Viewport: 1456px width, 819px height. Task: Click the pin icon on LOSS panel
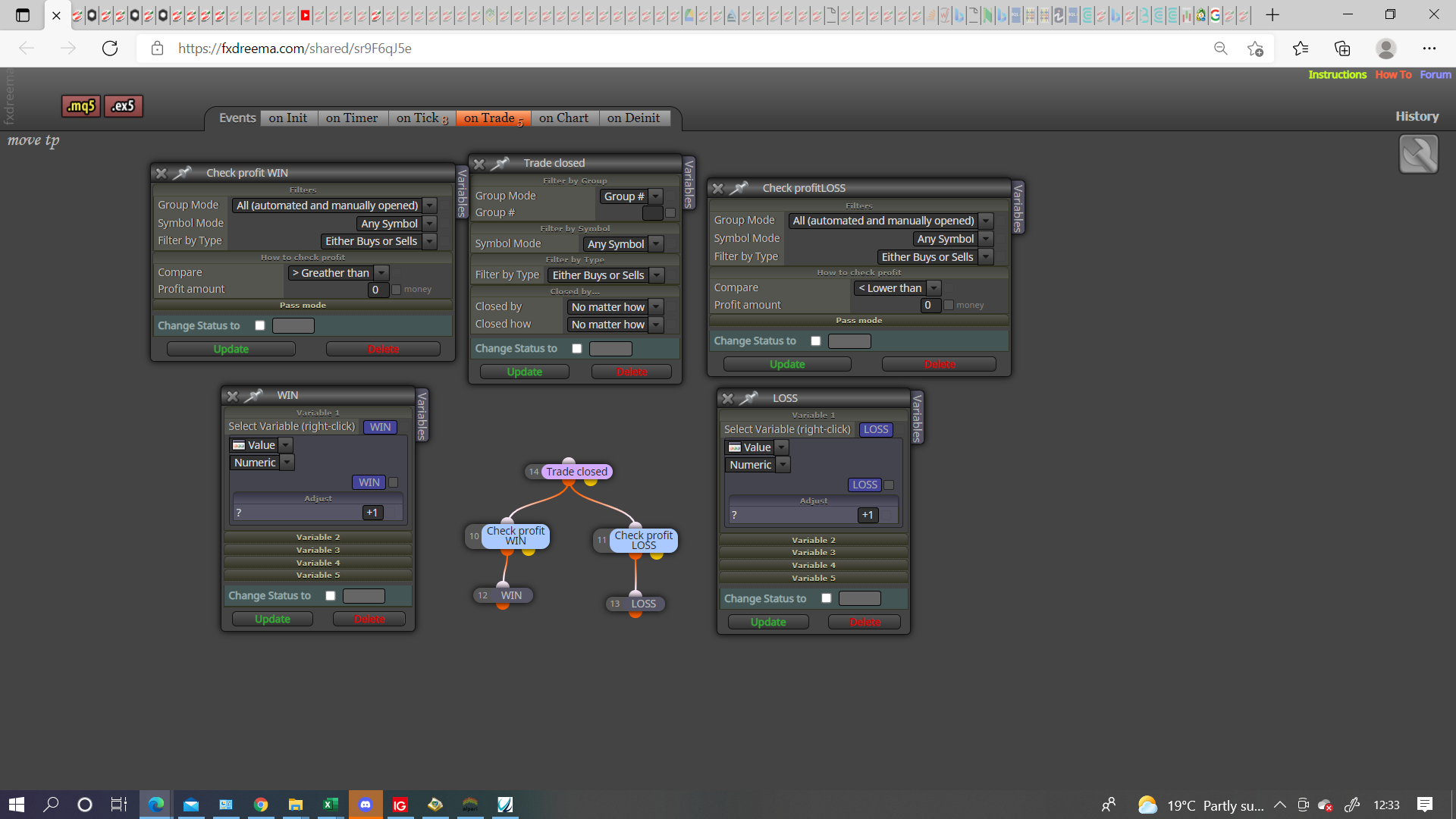pos(749,398)
